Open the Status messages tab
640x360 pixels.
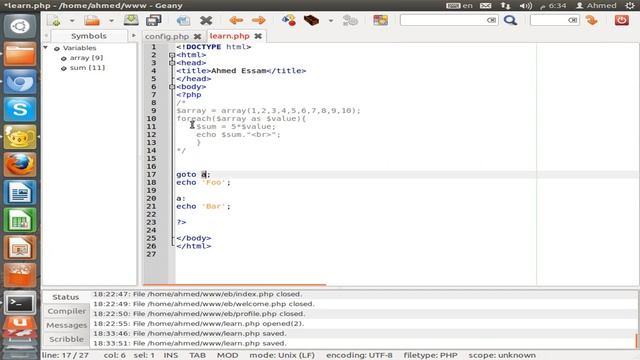click(x=66, y=297)
